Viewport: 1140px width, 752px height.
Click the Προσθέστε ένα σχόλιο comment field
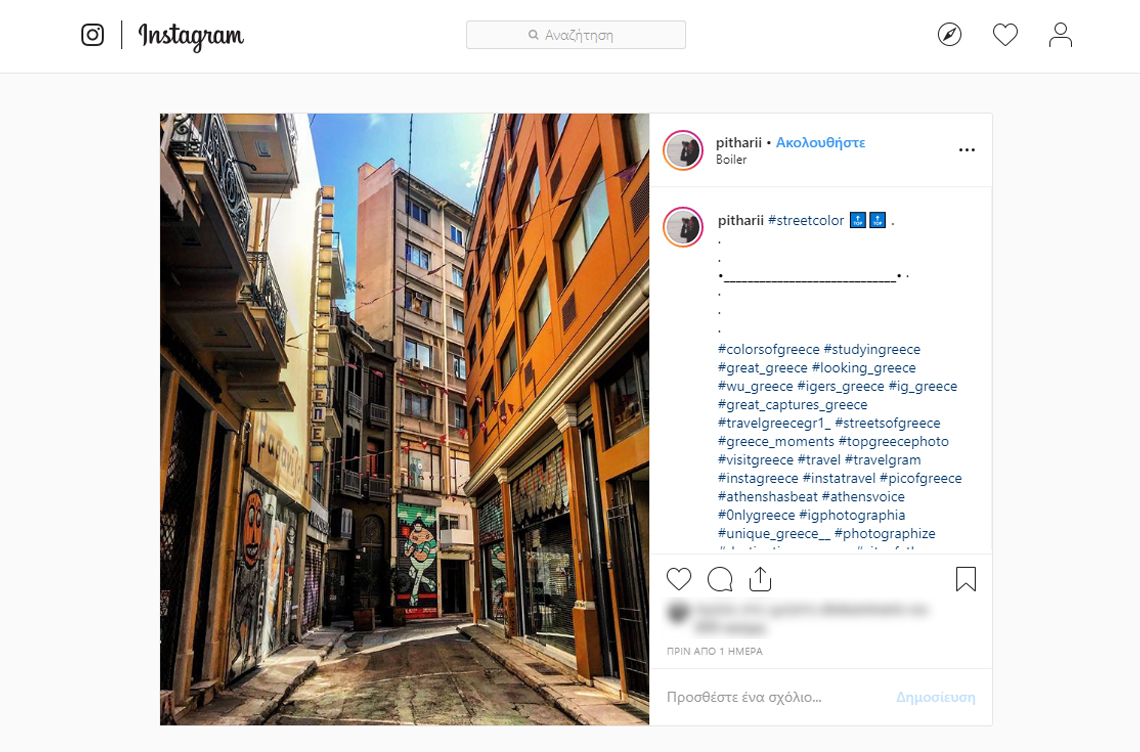pyautogui.click(x=770, y=697)
